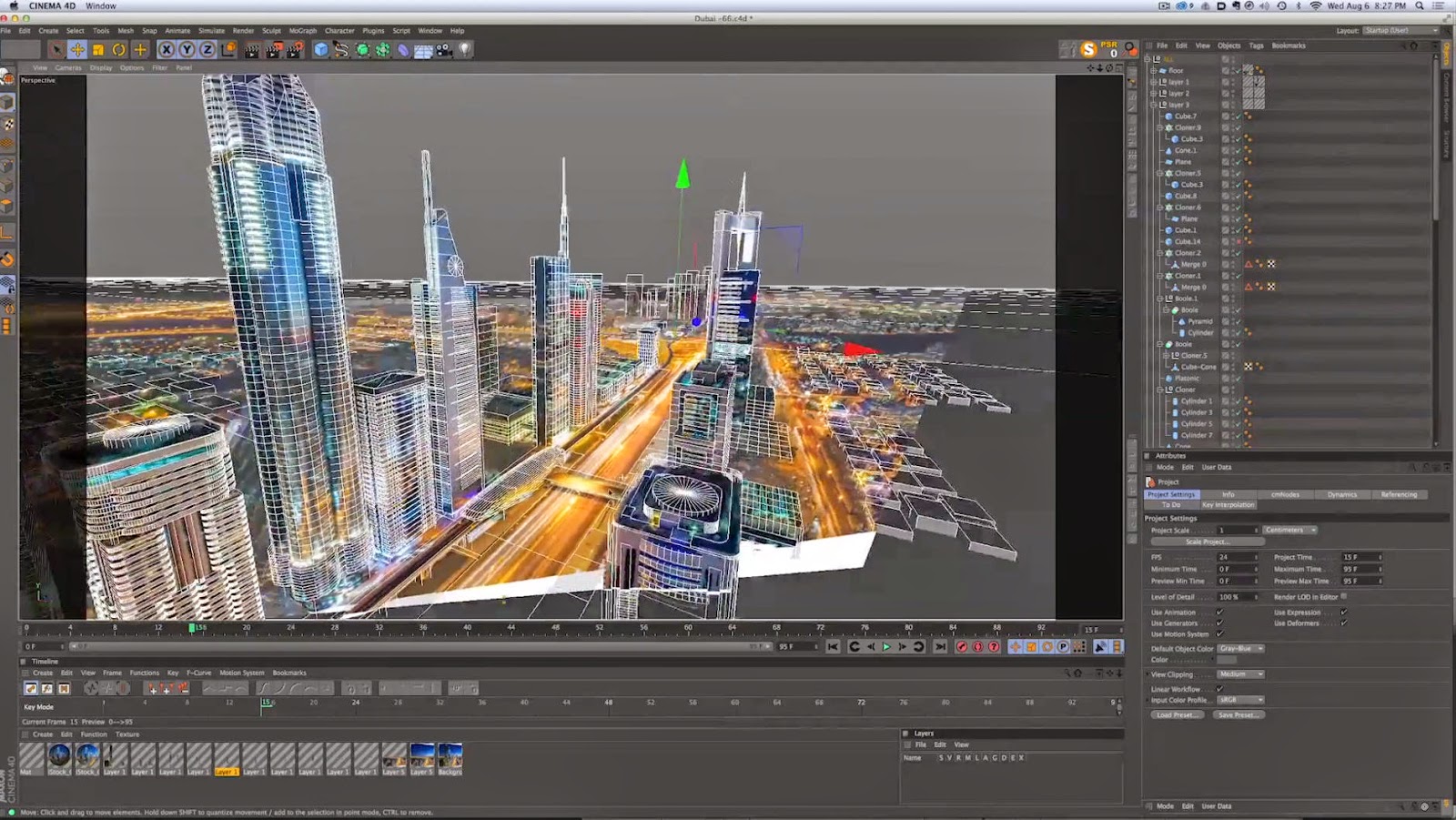Open Default Object Color dropdown

coord(1241,649)
